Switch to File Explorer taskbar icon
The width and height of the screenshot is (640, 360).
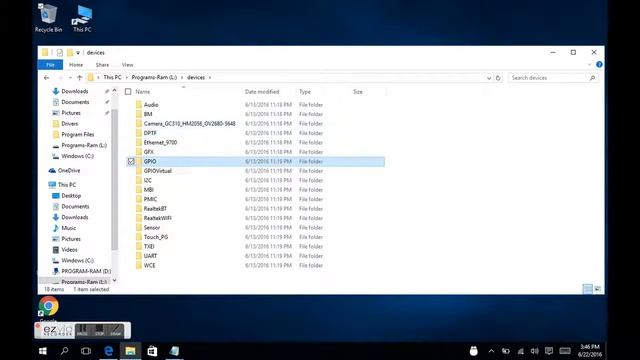[x=130, y=351]
